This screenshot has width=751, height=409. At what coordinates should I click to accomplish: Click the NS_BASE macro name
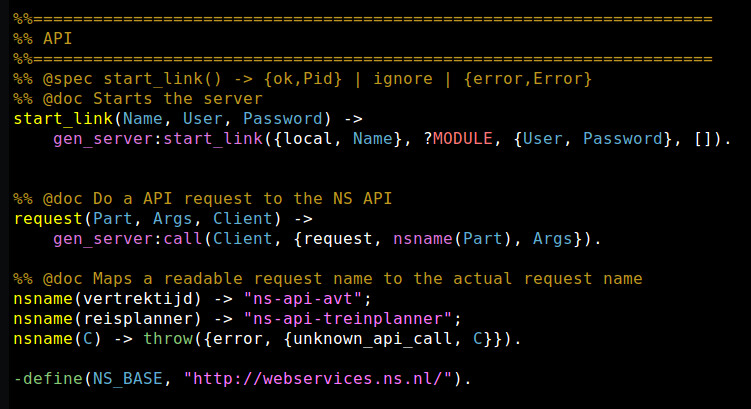127,379
